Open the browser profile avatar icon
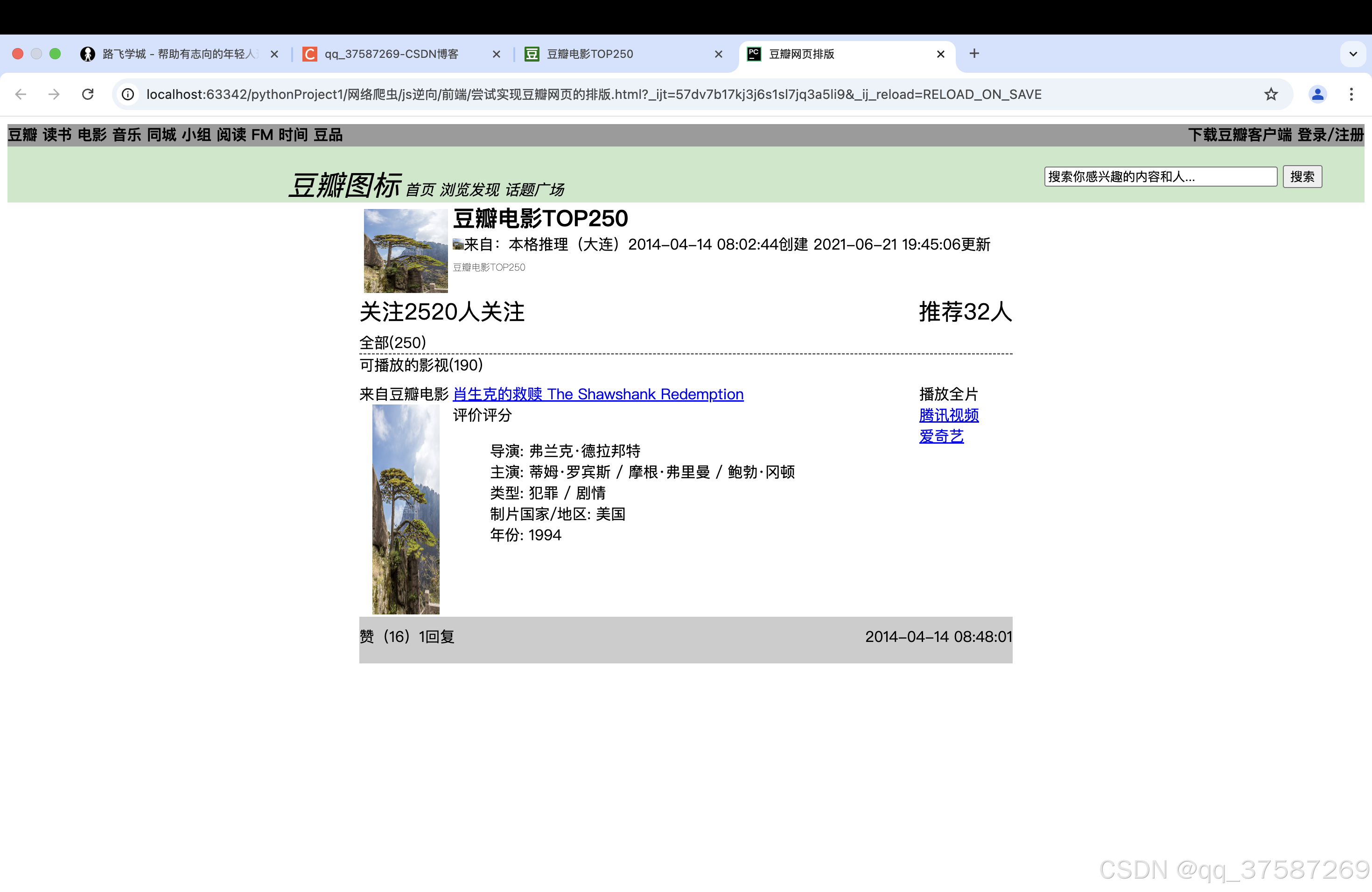This screenshot has height=892, width=1372. pos(1318,94)
